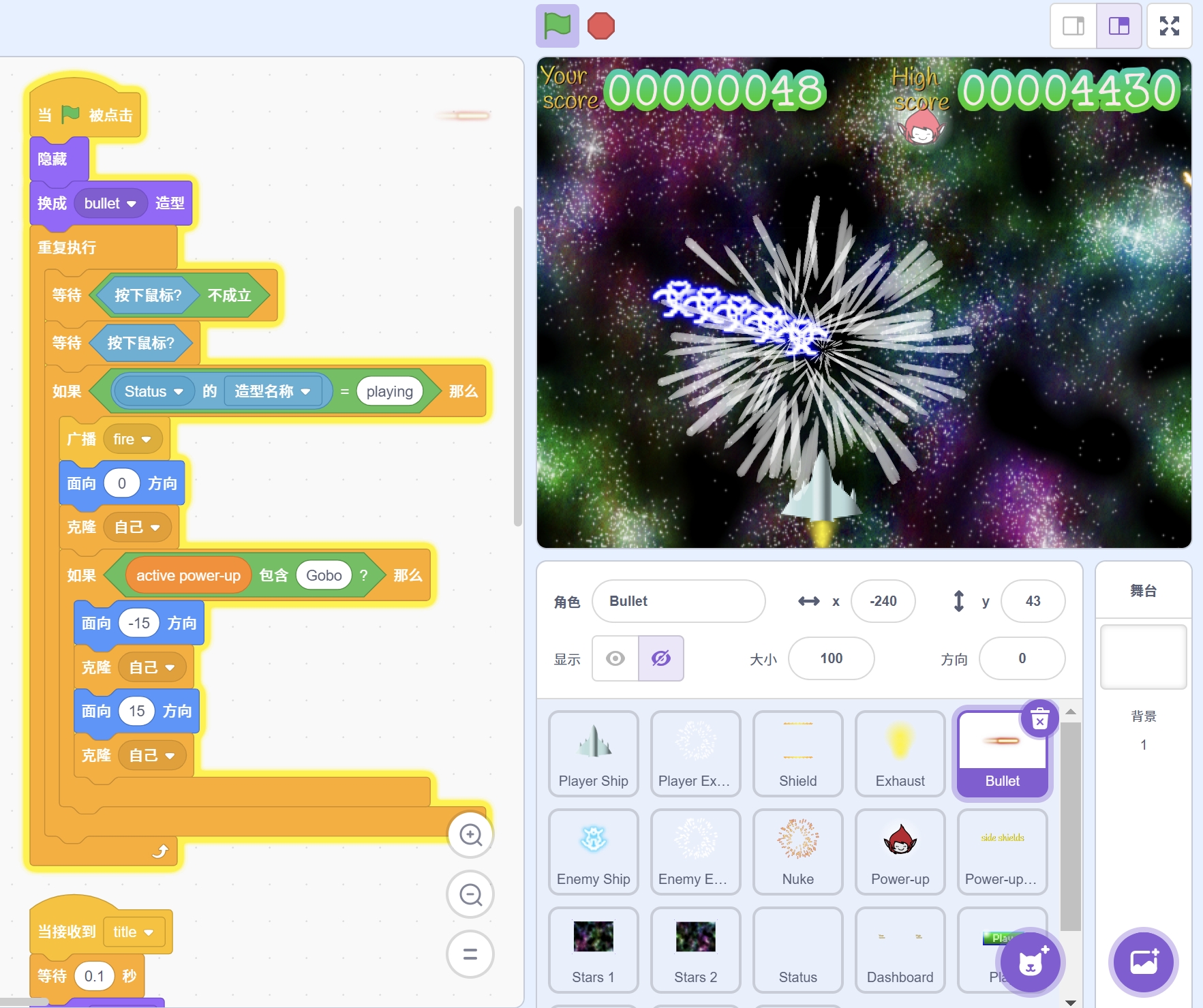Hide the sprite using crossed-eye icon
This screenshot has height=1008, width=1203.
tap(660, 658)
